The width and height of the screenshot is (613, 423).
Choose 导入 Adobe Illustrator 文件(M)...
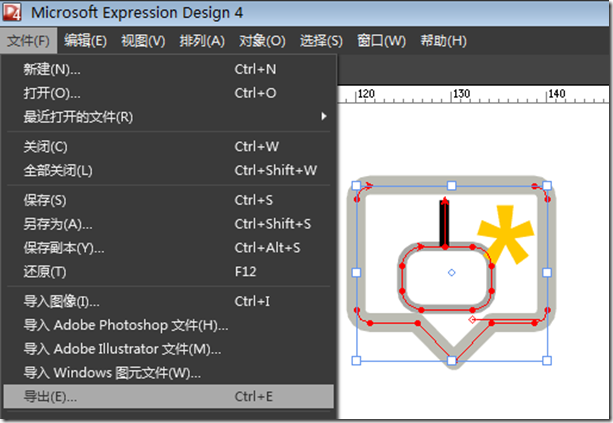click(x=168, y=349)
